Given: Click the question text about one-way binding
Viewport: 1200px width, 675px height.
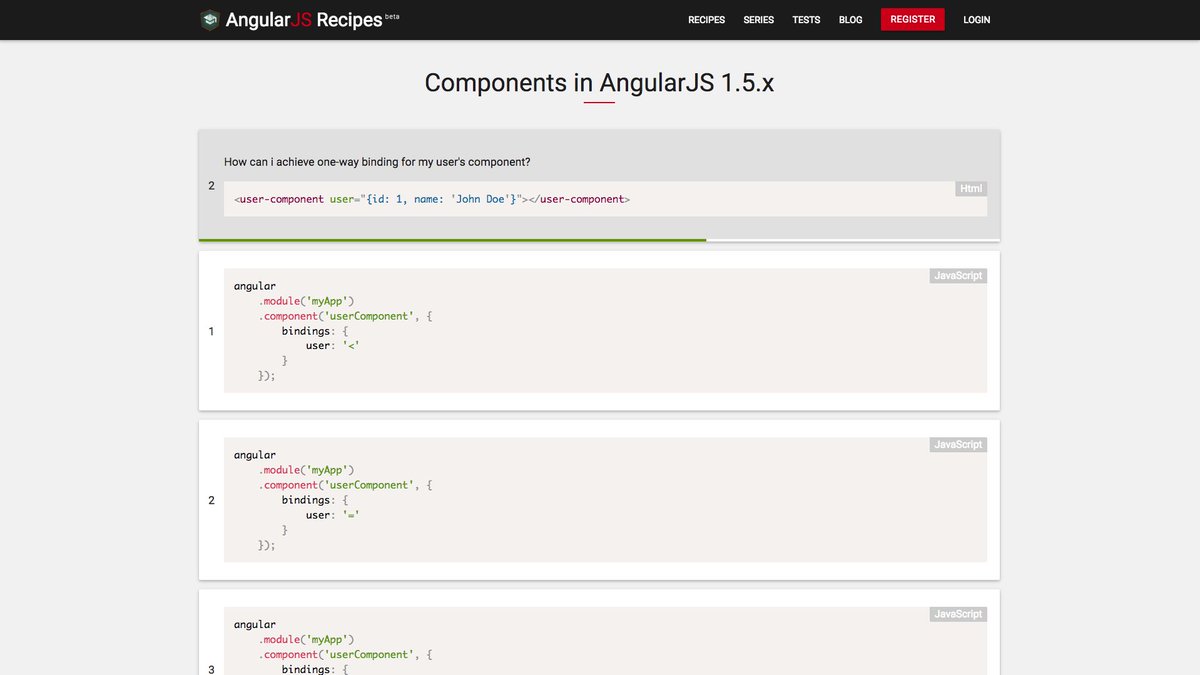Looking at the screenshot, I should click(x=377, y=162).
